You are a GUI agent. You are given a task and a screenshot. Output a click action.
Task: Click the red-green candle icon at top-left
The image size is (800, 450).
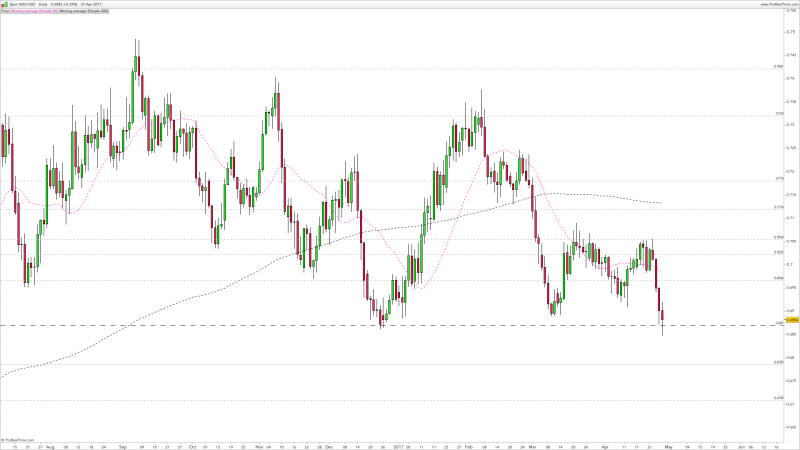tap(3, 4)
